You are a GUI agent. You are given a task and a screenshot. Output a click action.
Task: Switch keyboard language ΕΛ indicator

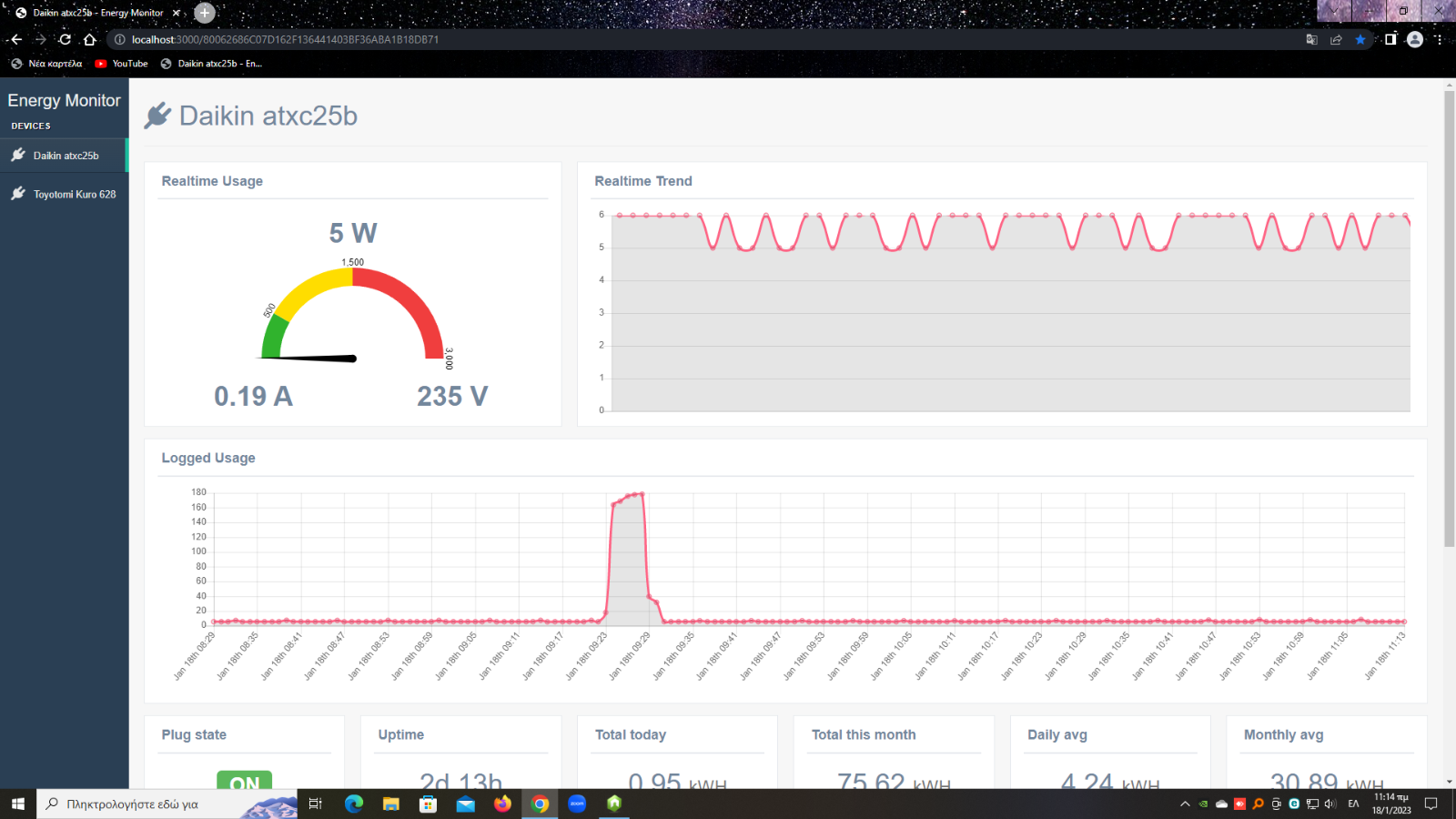click(1353, 804)
